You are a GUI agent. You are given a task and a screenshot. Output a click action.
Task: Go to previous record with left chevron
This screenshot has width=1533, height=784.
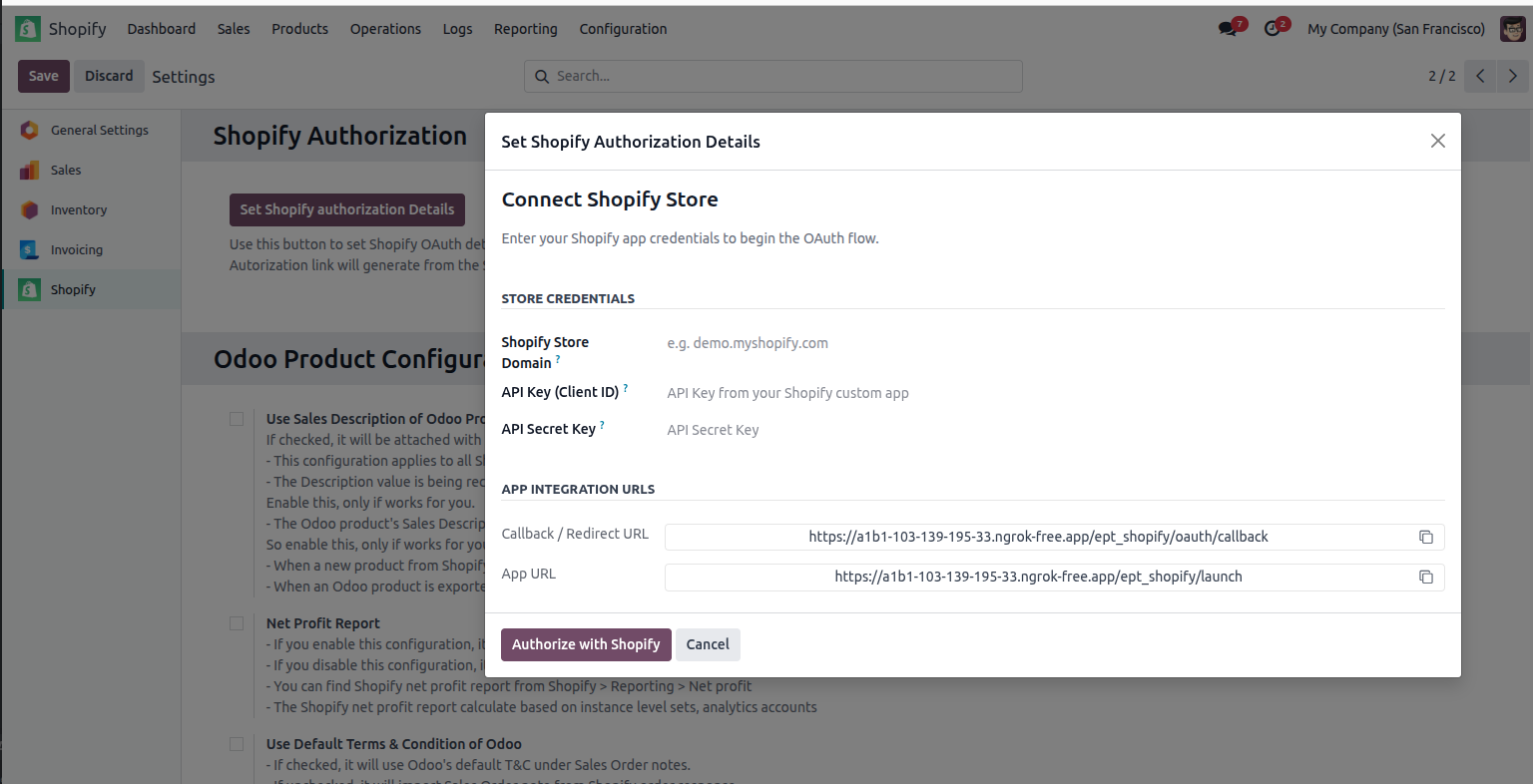tap(1479, 76)
